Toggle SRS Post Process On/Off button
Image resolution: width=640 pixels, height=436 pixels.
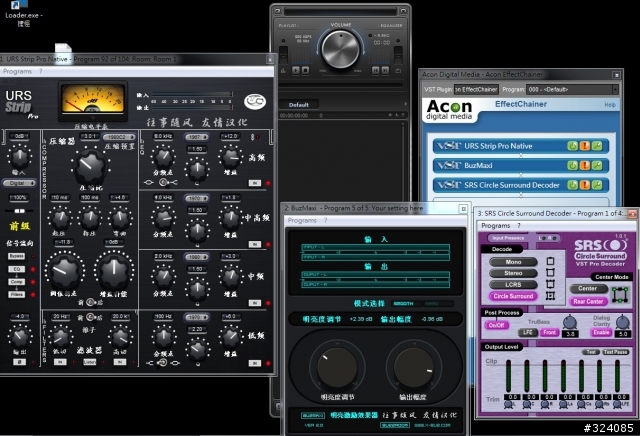pos(496,325)
